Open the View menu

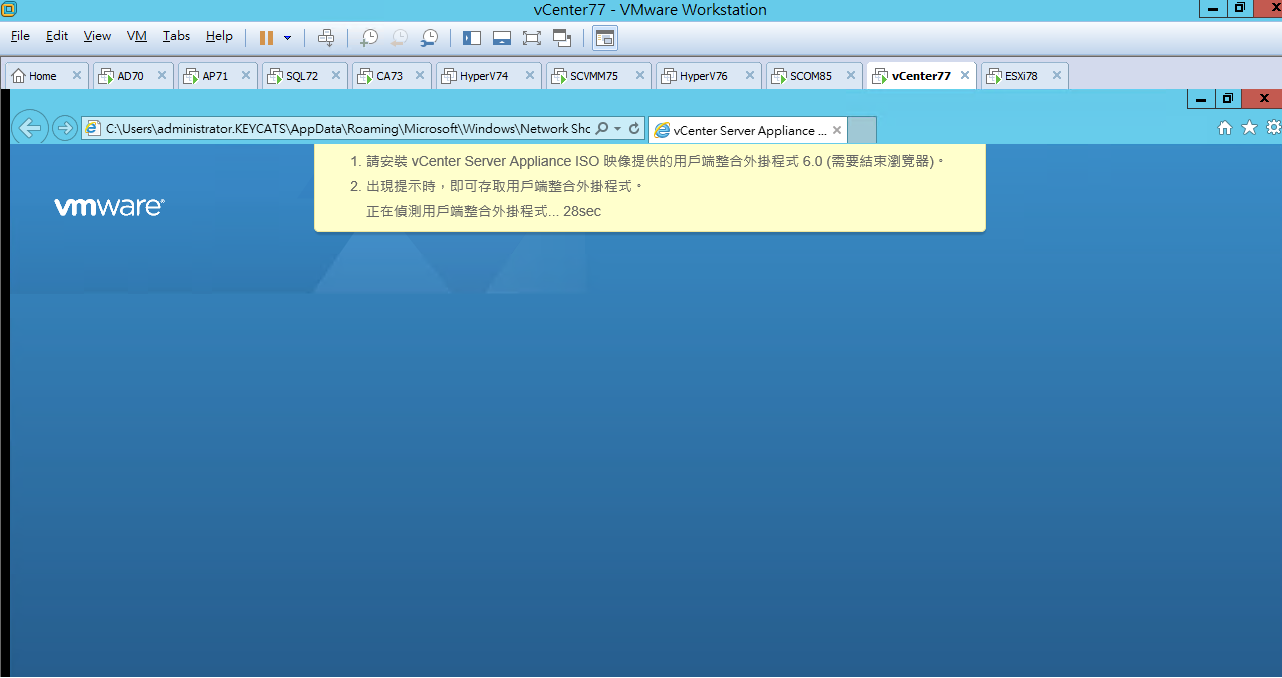97,36
